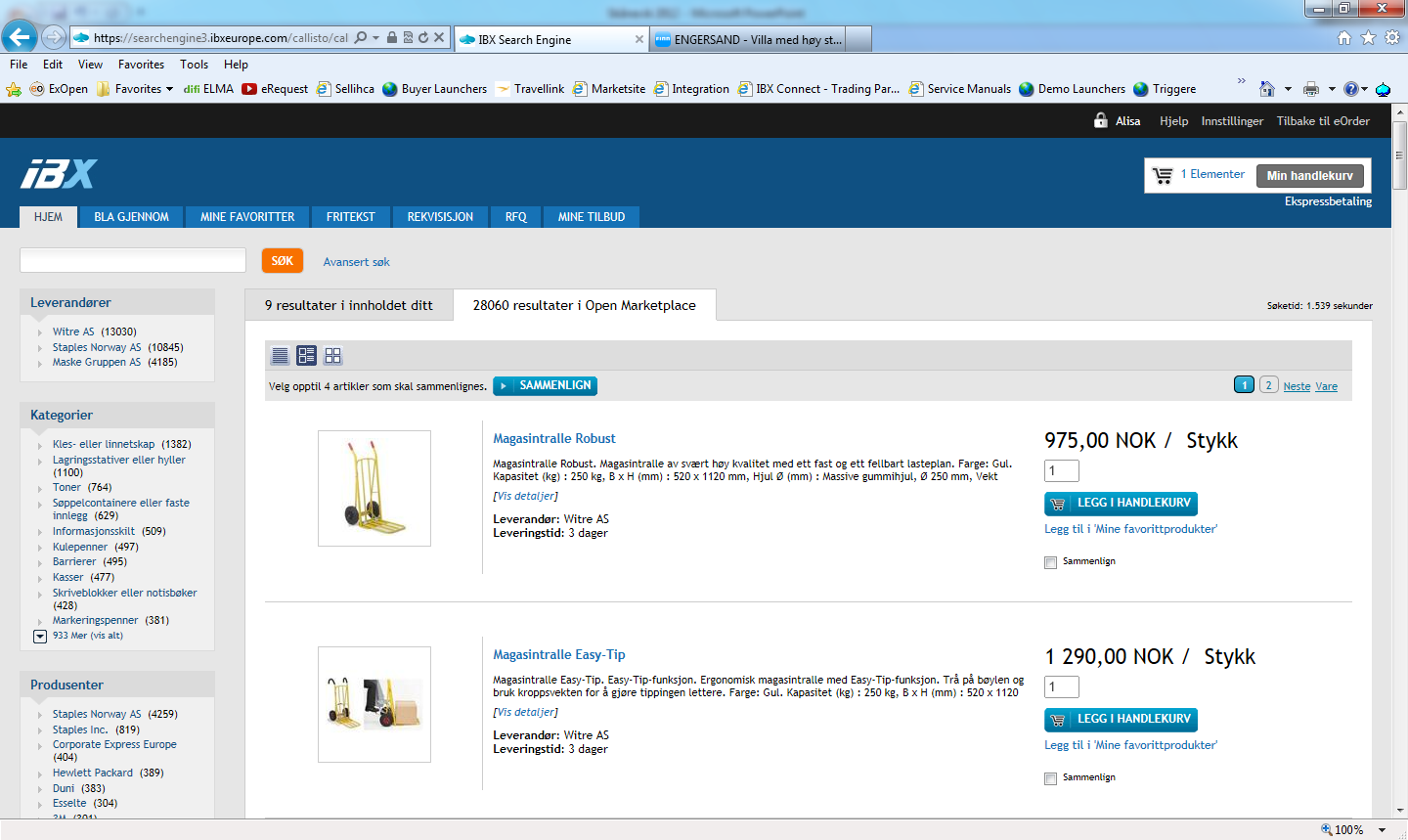
Task: Click Tilbake til eOrder
Action: [1323, 121]
